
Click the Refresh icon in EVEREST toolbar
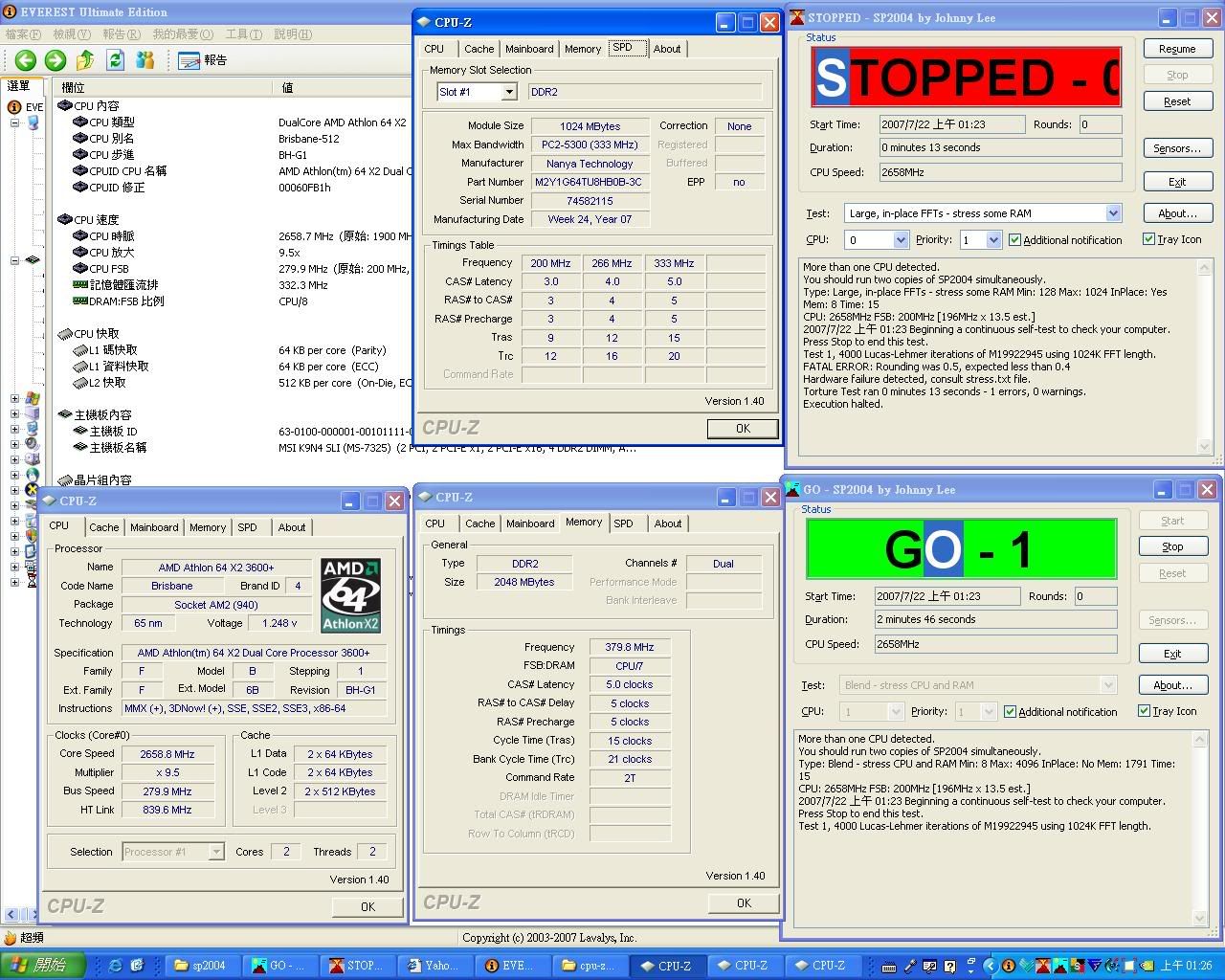(115, 60)
